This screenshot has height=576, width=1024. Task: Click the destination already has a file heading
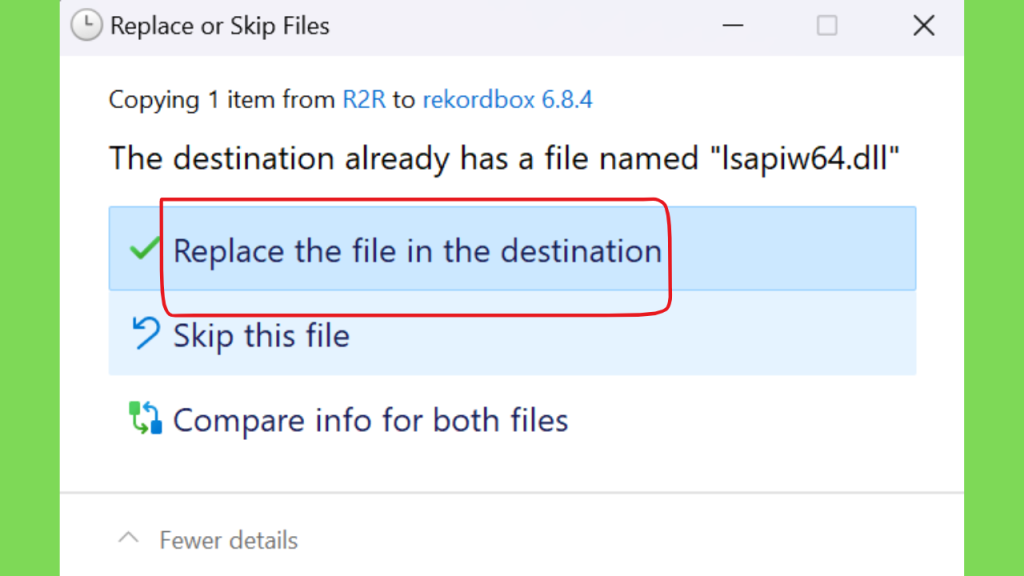point(504,158)
